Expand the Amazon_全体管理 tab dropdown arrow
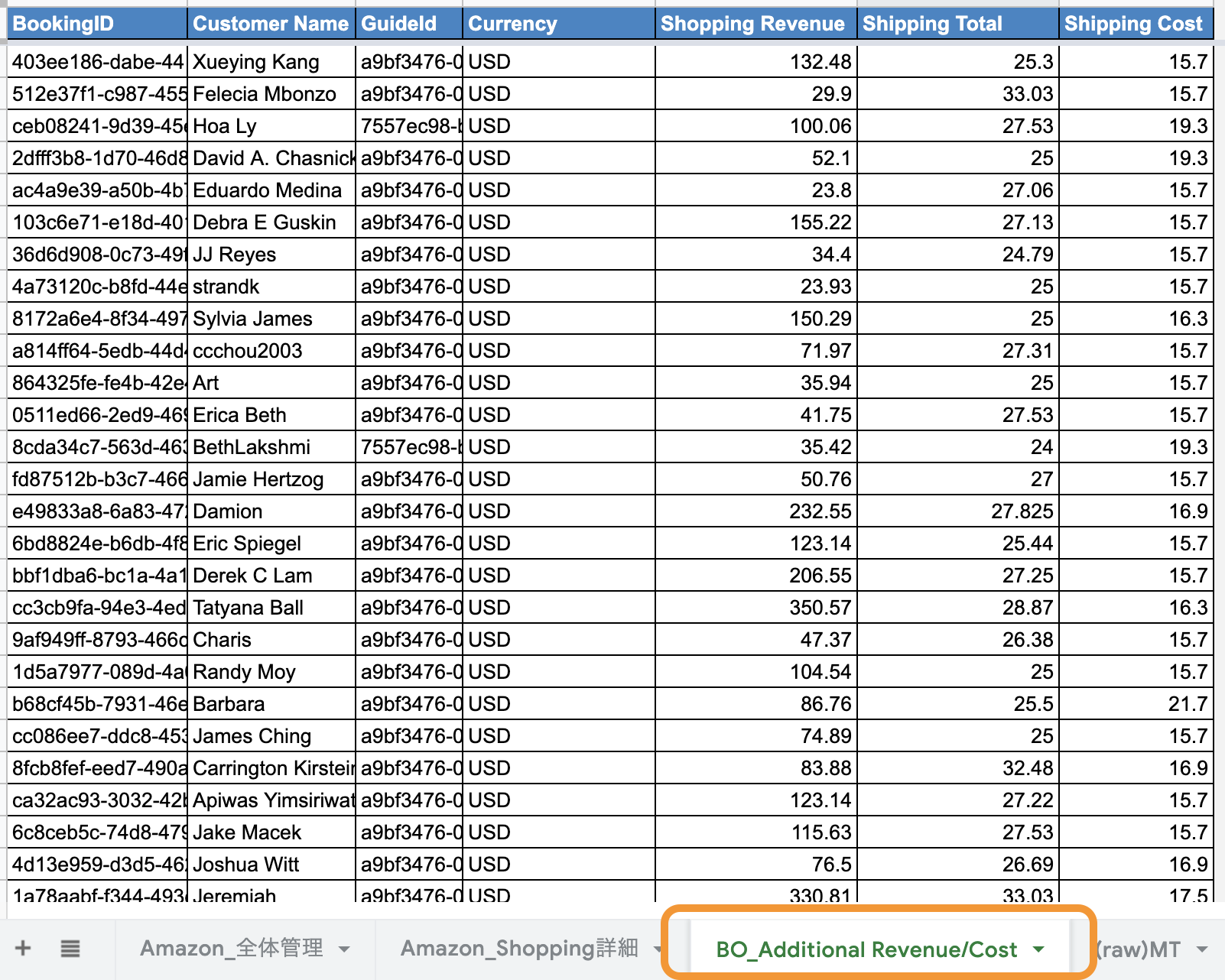 point(344,949)
